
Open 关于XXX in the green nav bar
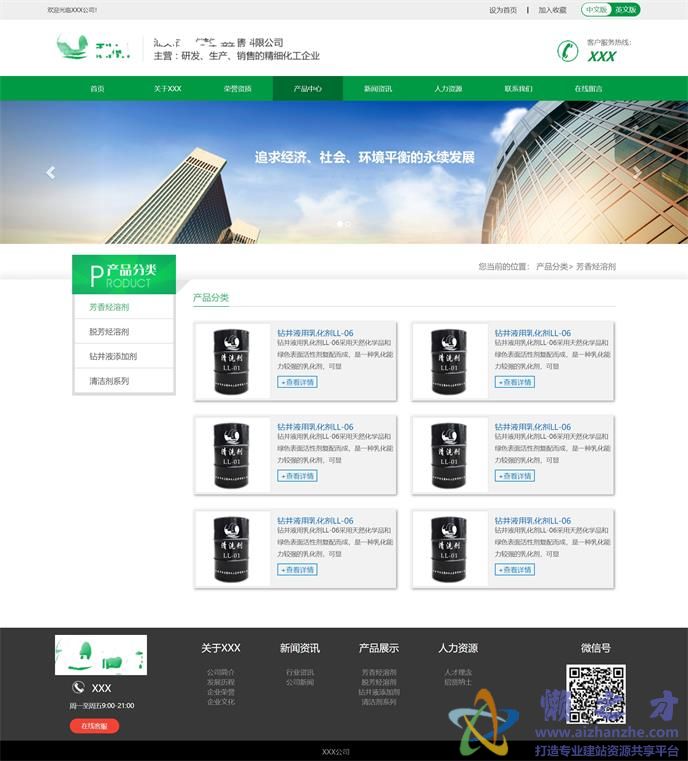click(167, 89)
